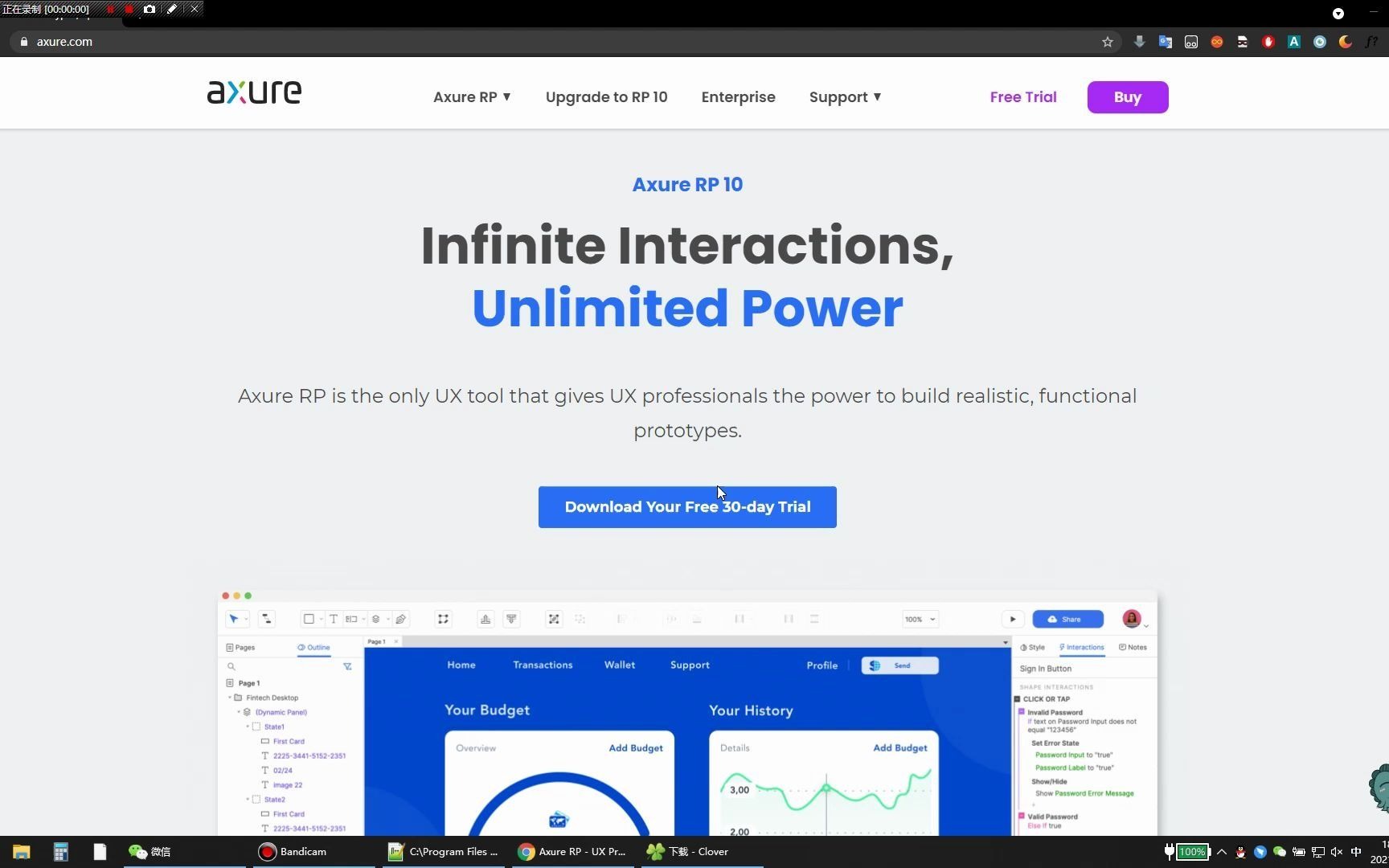Click the white circle dropdown arrow in title bar

[x=1338, y=13]
